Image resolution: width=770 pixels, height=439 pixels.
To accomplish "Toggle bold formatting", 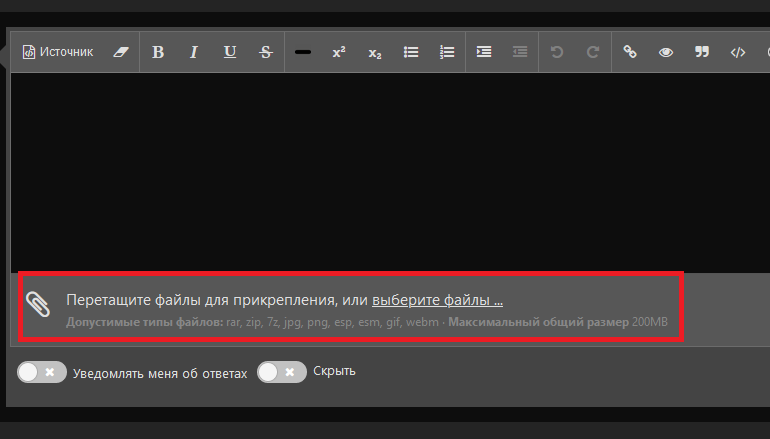I will tap(158, 52).
